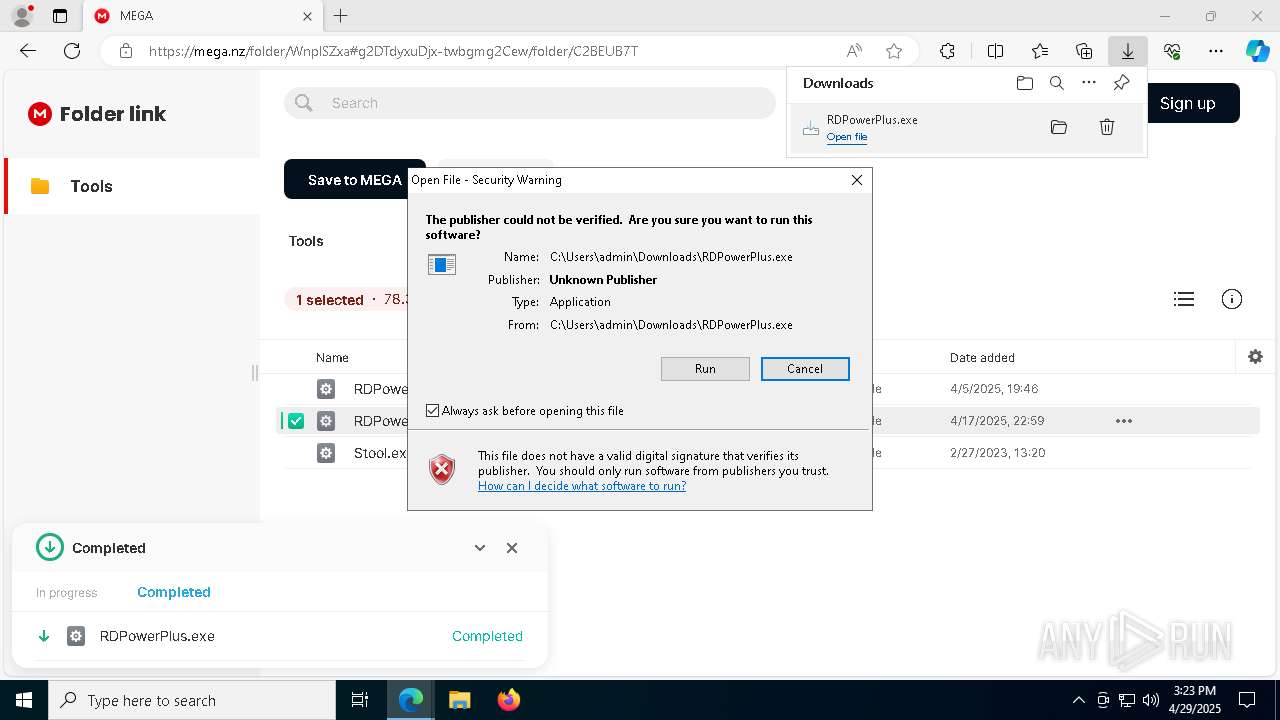Open a new browser tab
The height and width of the screenshot is (720, 1280).
coord(340,16)
